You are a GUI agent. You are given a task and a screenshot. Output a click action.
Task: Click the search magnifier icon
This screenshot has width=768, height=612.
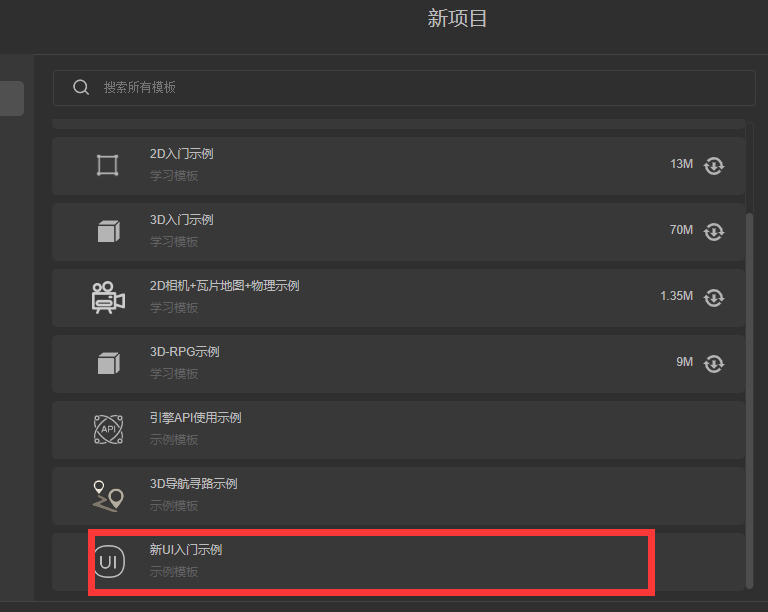click(81, 88)
